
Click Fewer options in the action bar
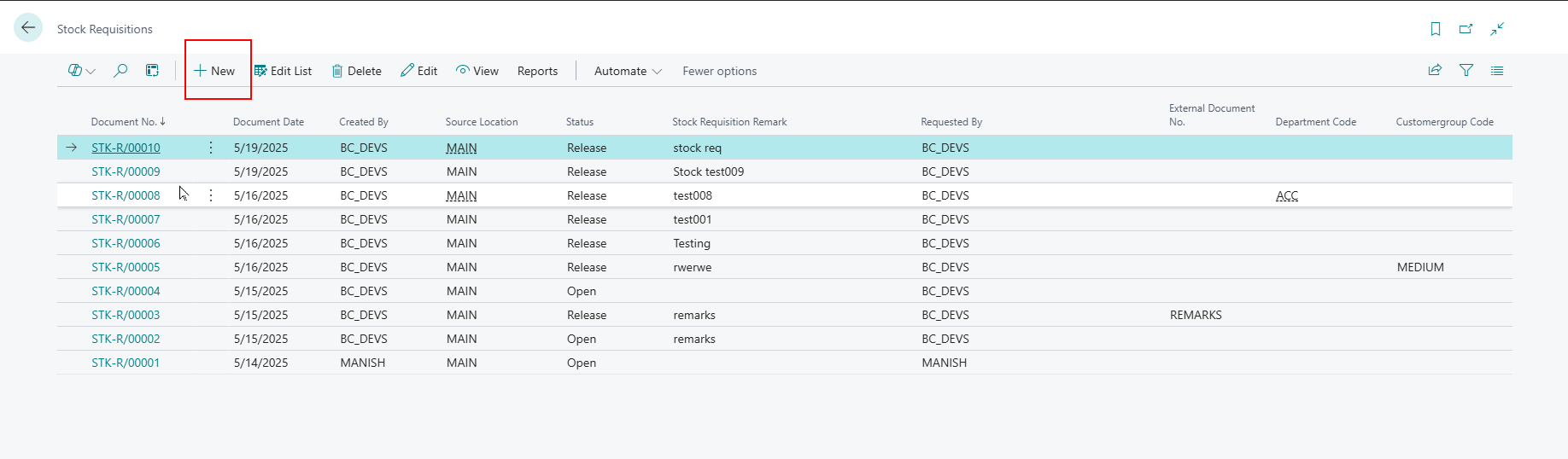click(x=719, y=71)
